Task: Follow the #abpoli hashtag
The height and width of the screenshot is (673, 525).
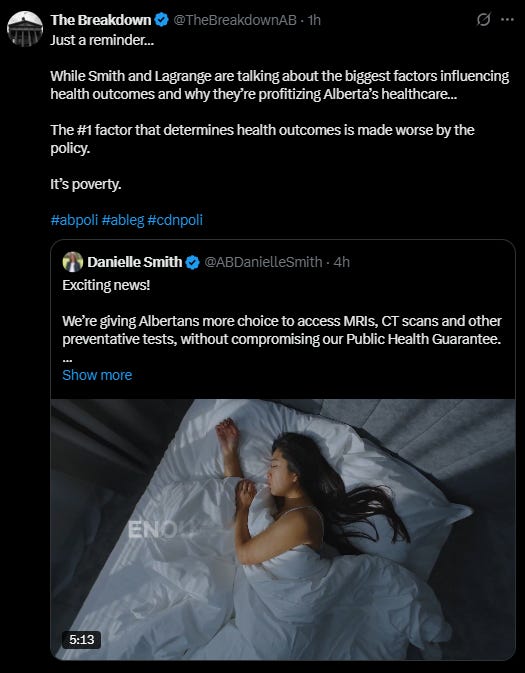Action: pos(74,220)
